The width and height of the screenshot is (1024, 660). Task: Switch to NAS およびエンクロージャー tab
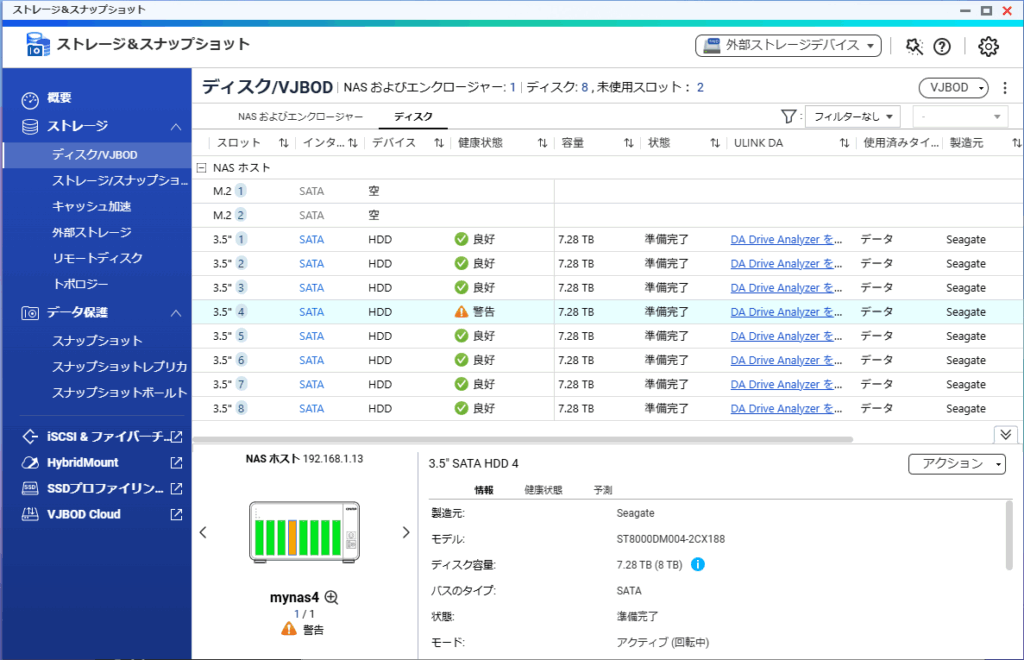coord(300,117)
